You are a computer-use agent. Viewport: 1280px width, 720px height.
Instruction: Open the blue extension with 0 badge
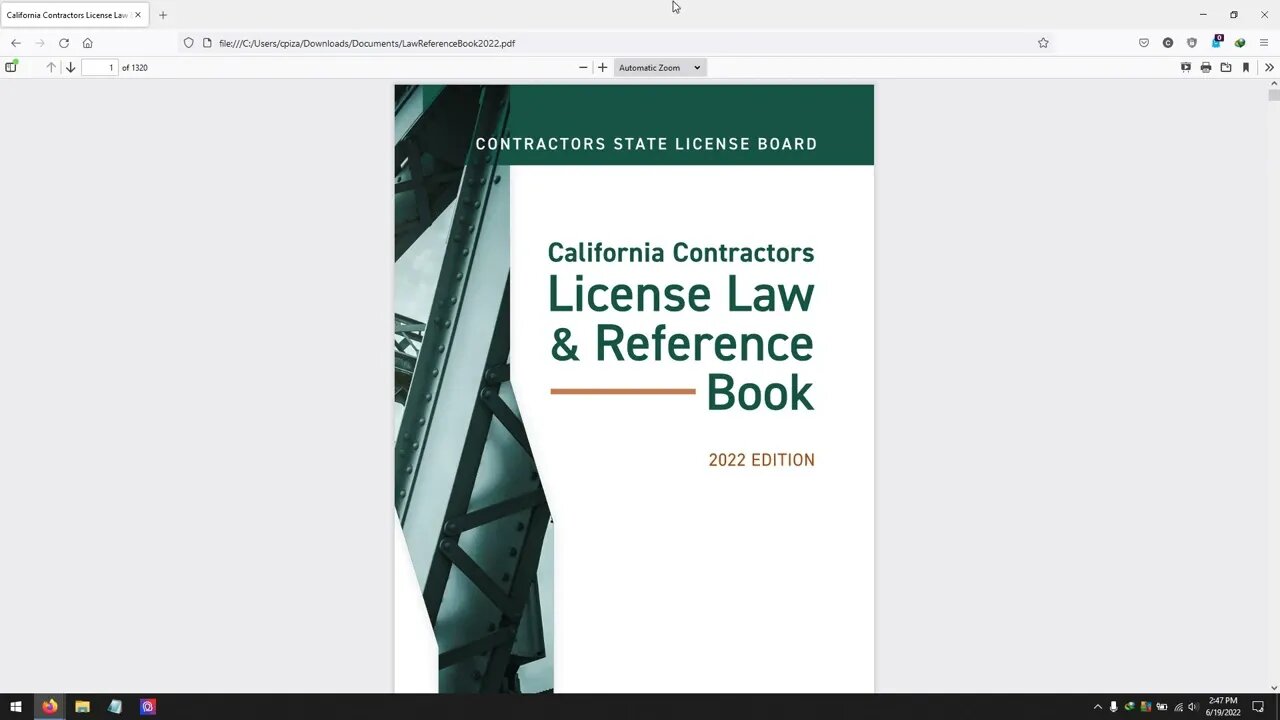[x=1216, y=42]
